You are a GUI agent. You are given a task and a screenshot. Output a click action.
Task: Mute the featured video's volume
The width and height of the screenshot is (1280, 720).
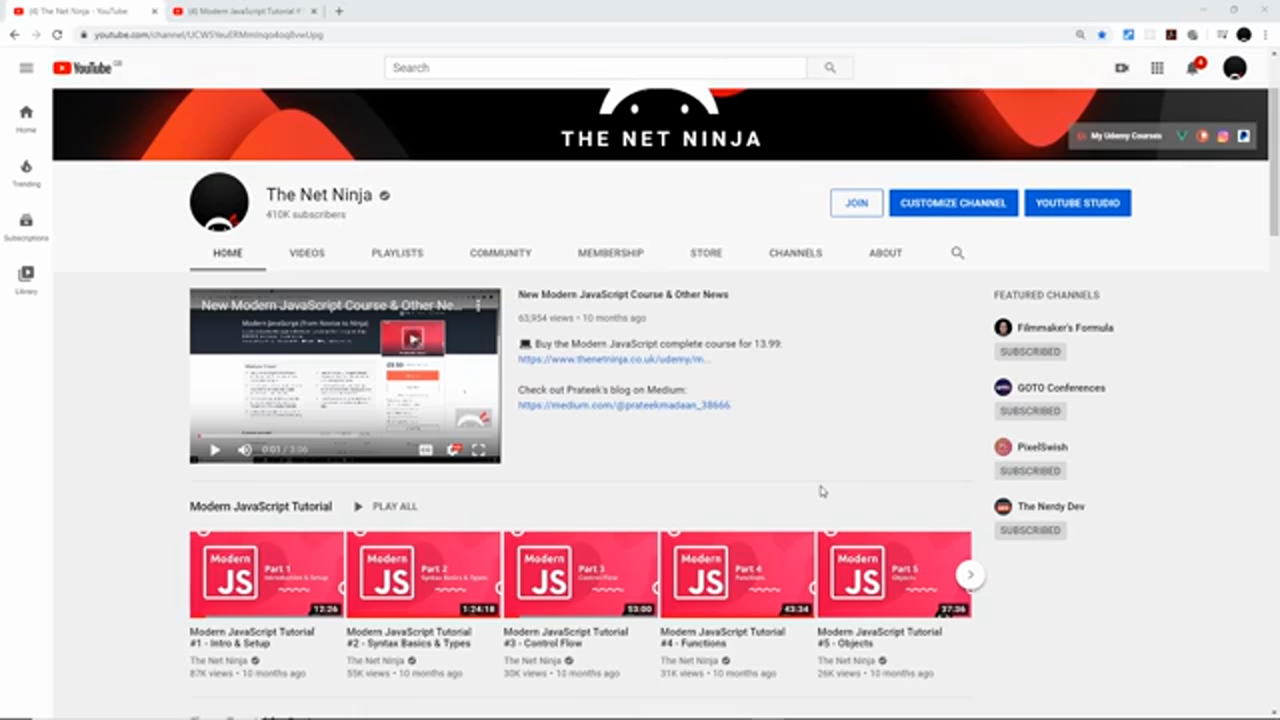[x=245, y=450]
